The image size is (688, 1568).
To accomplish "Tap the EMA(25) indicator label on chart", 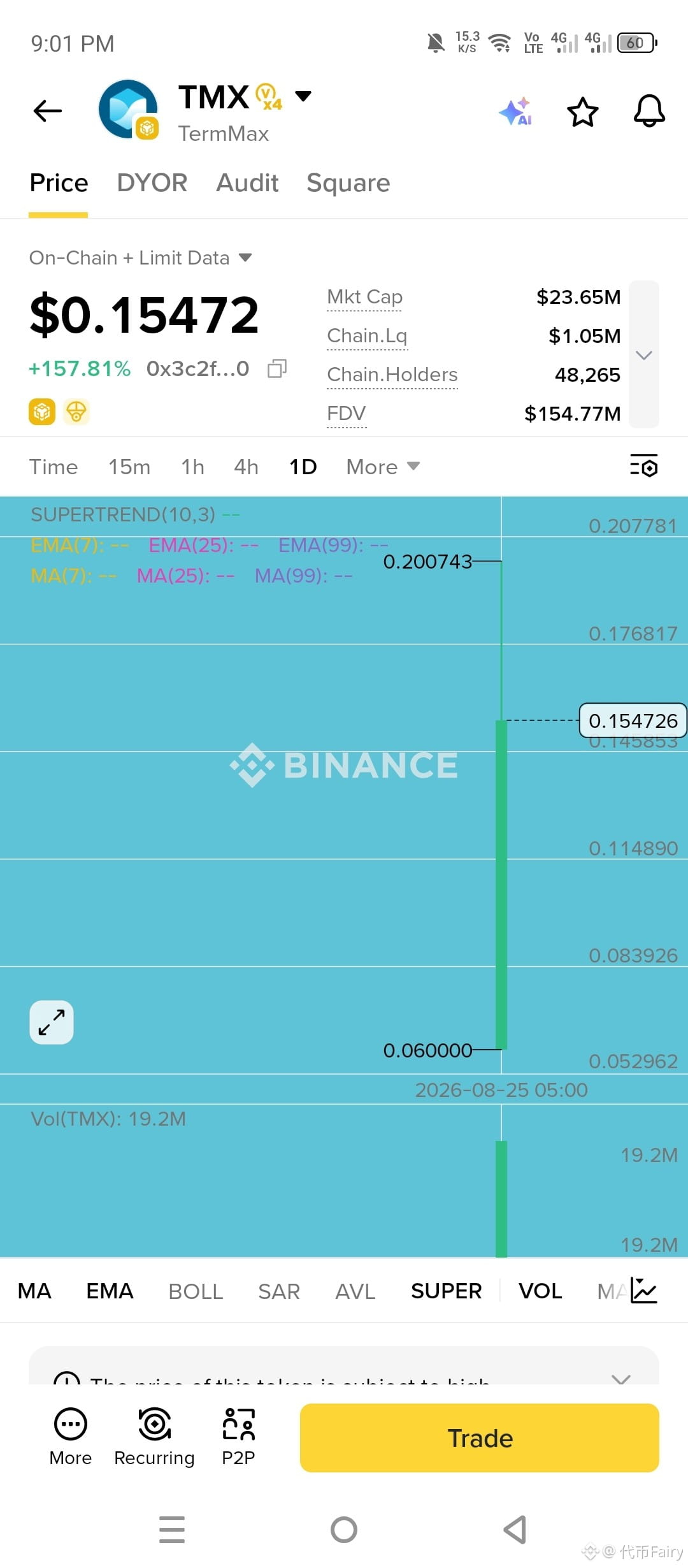I will coord(203,546).
